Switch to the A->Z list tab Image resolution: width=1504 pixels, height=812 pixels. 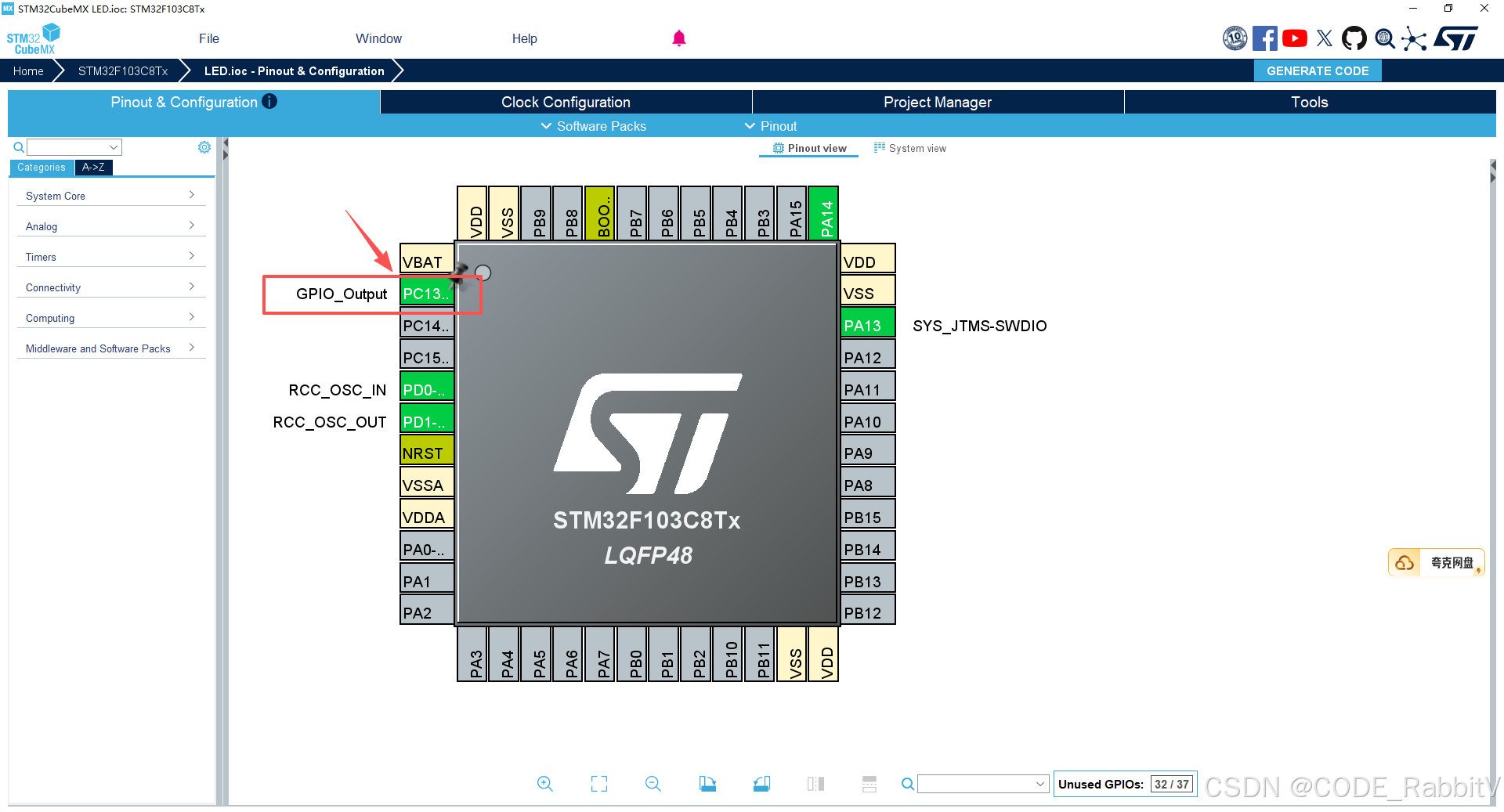point(94,167)
